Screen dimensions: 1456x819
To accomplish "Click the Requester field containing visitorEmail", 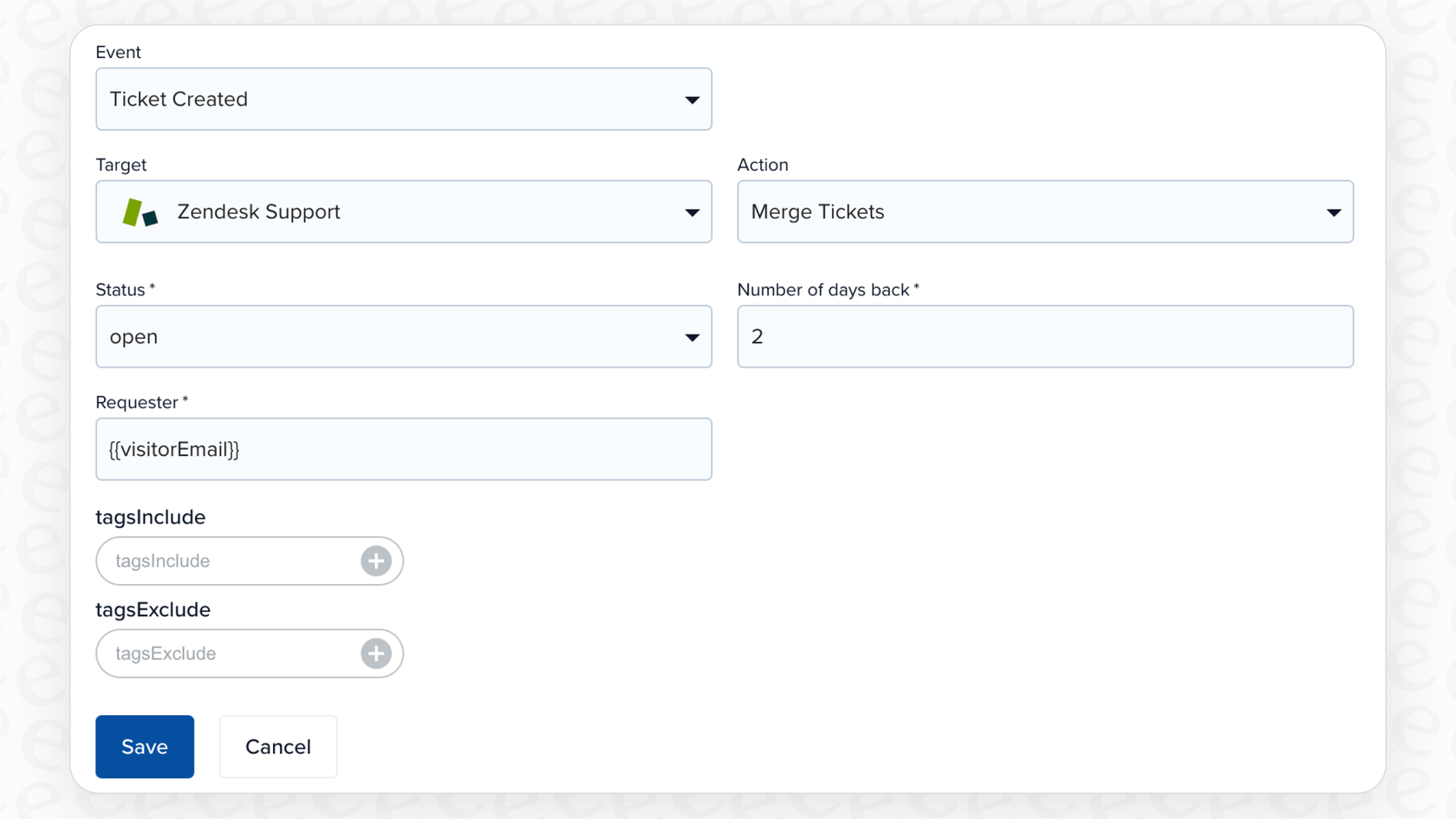I will (x=404, y=449).
